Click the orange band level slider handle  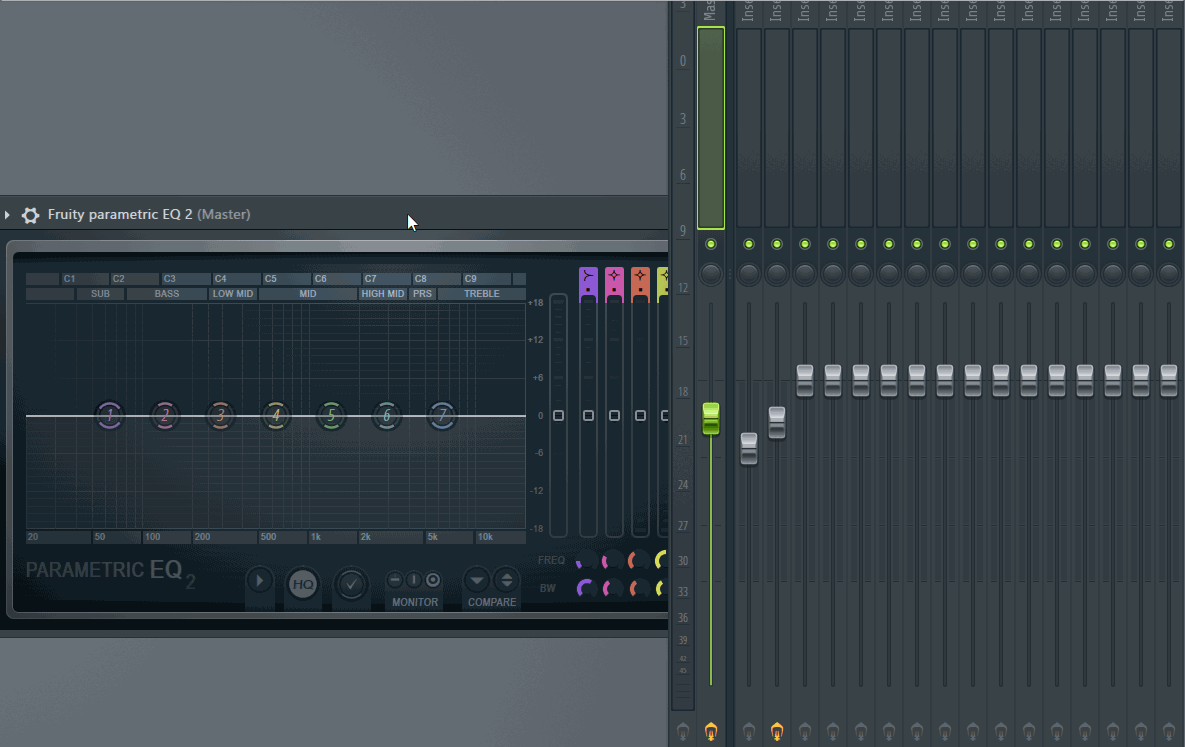(x=640, y=415)
